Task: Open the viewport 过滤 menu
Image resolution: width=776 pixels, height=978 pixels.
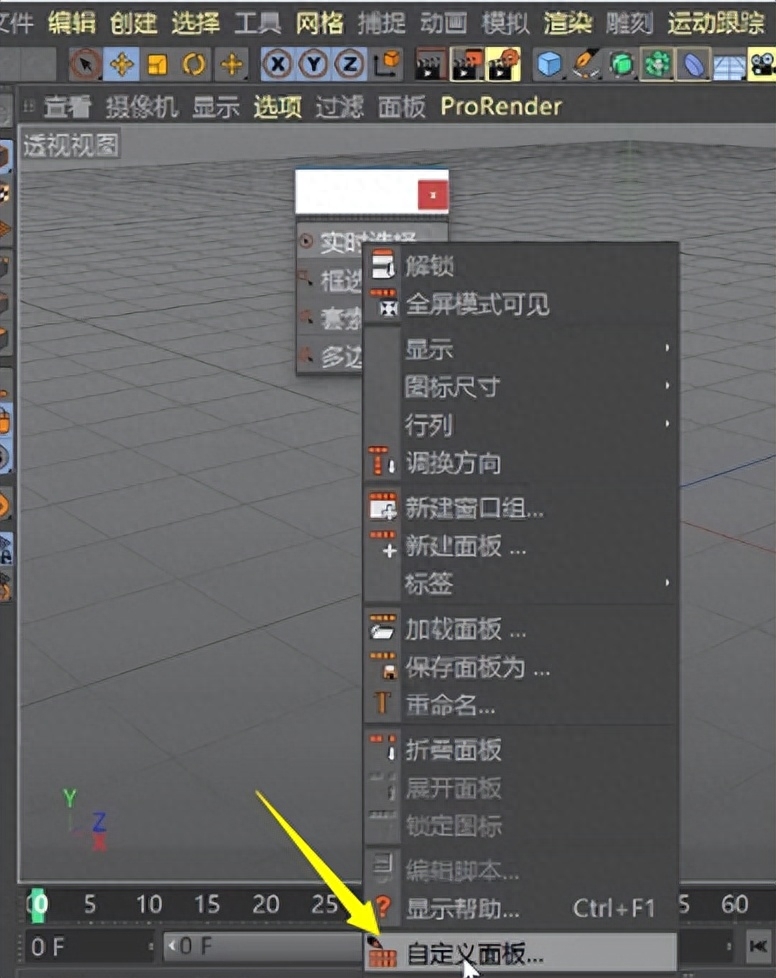Action: [x=339, y=107]
